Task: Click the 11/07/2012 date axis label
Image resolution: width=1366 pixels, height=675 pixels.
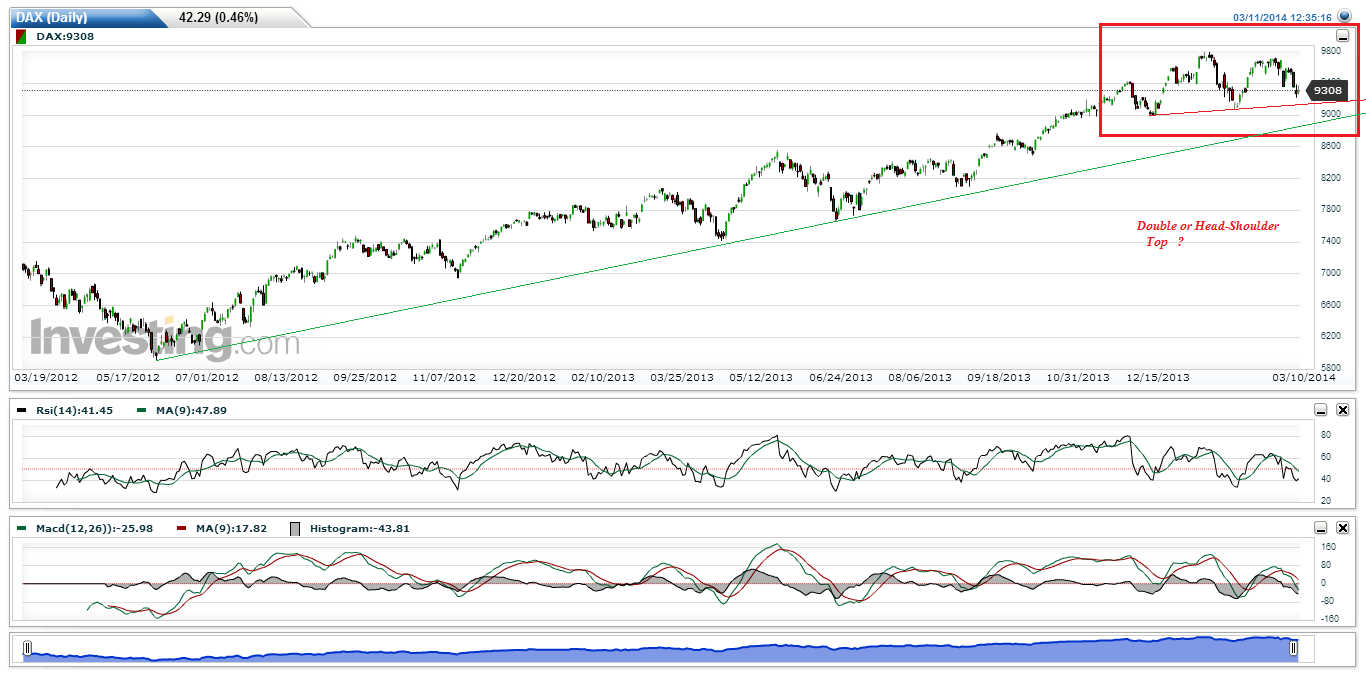Action: point(444,378)
